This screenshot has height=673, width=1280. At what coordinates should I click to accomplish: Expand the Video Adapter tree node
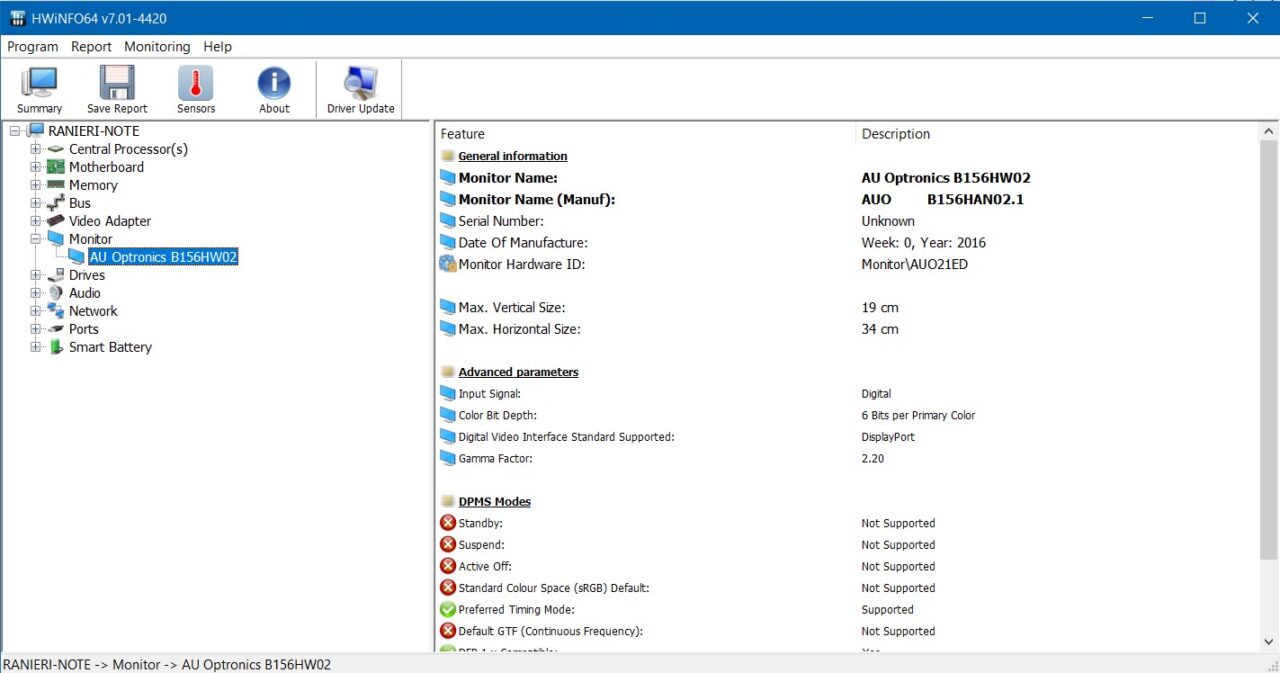point(36,221)
